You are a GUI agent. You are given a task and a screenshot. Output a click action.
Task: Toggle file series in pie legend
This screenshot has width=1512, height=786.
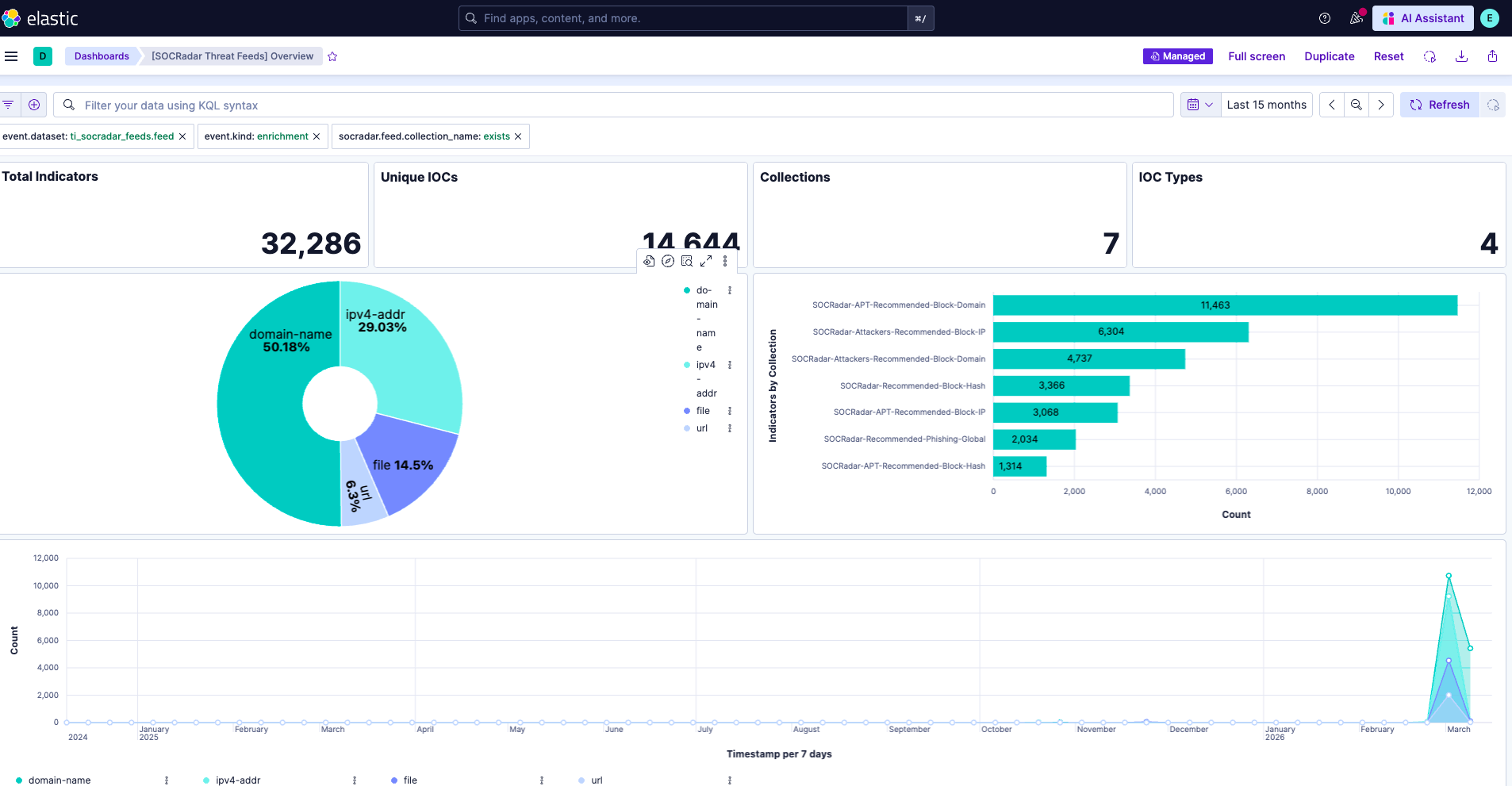pyautogui.click(x=703, y=411)
